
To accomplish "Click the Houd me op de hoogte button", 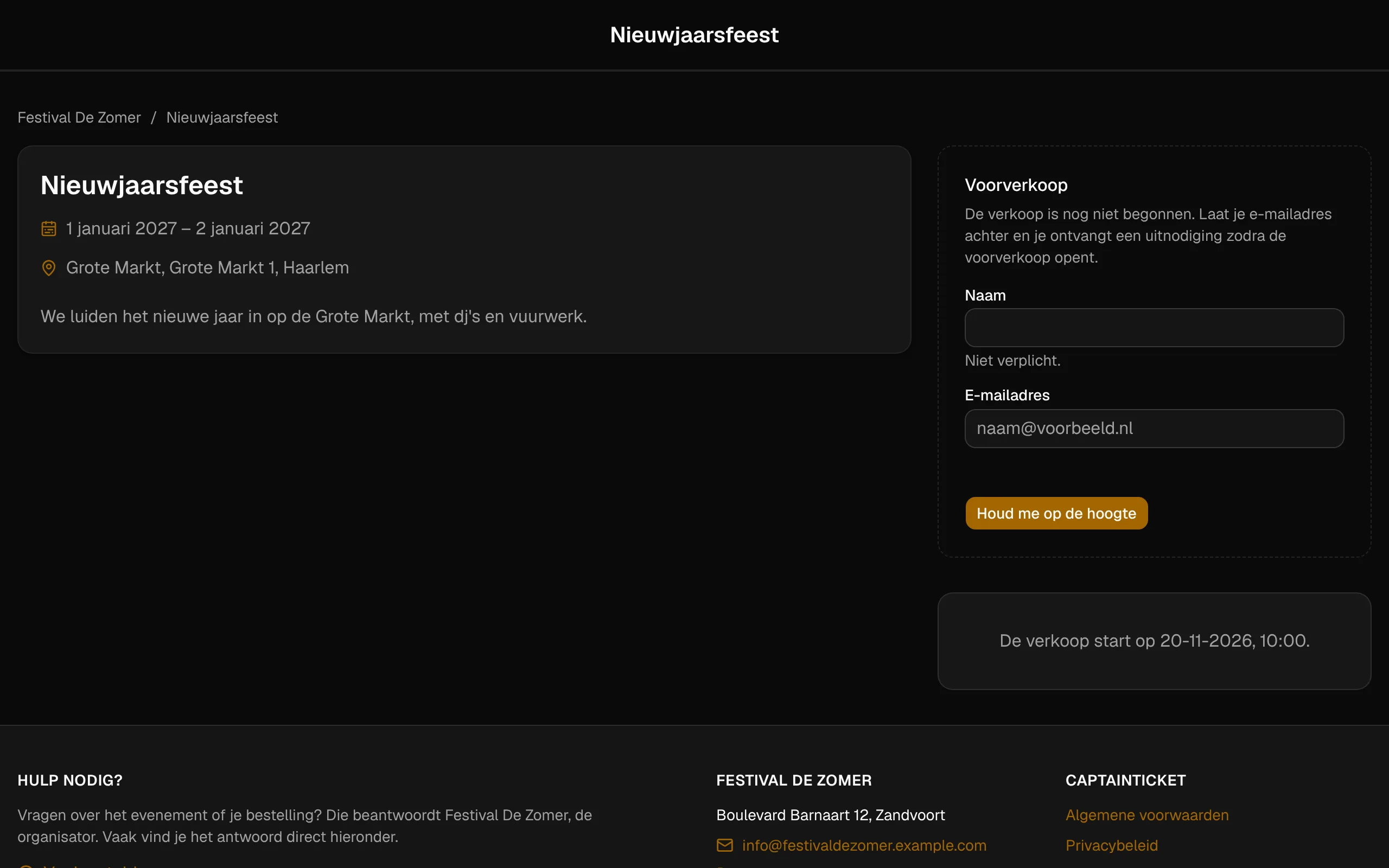I will 1057,513.
